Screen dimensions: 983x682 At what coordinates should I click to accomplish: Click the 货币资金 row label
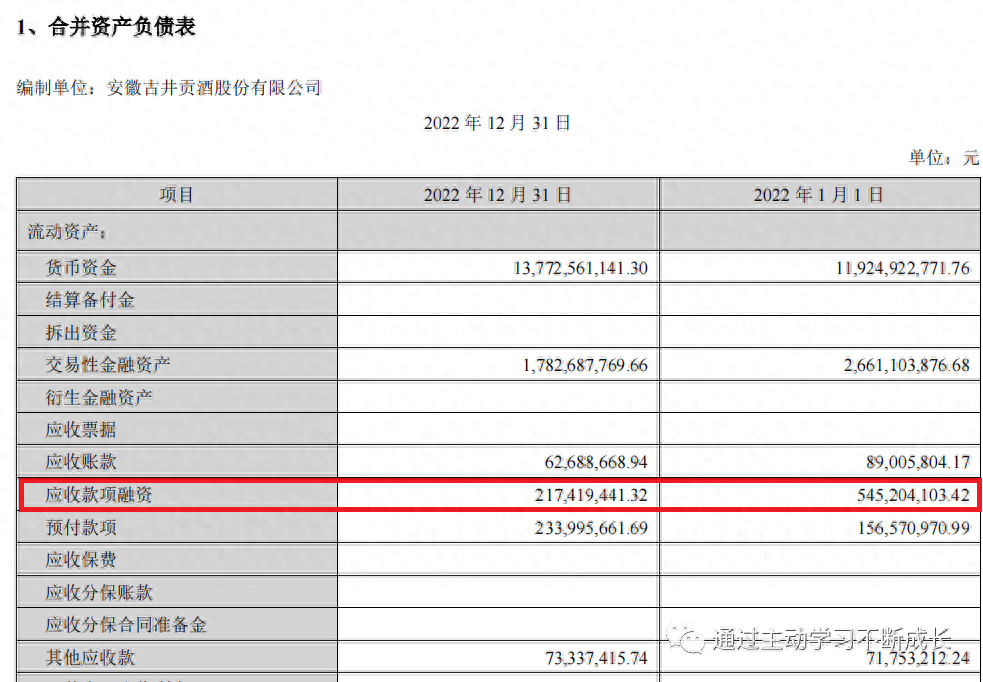pyautogui.click(x=81, y=268)
